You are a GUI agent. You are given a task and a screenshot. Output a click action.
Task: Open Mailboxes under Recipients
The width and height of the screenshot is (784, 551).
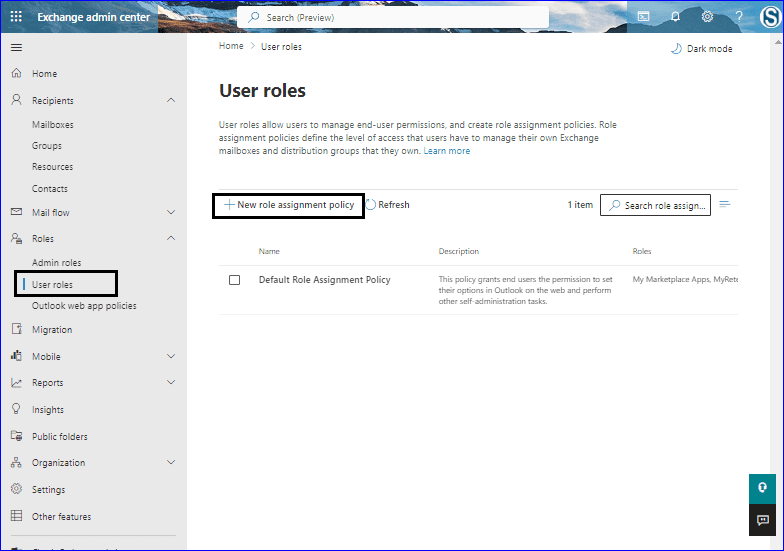pos(52,124)
